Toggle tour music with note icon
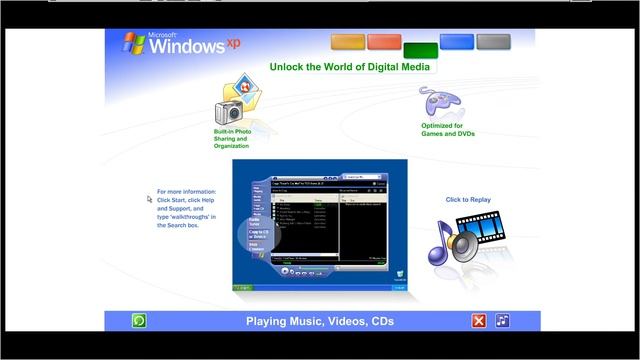Screen dimensions: 640x360 click(x=502, y=320)
